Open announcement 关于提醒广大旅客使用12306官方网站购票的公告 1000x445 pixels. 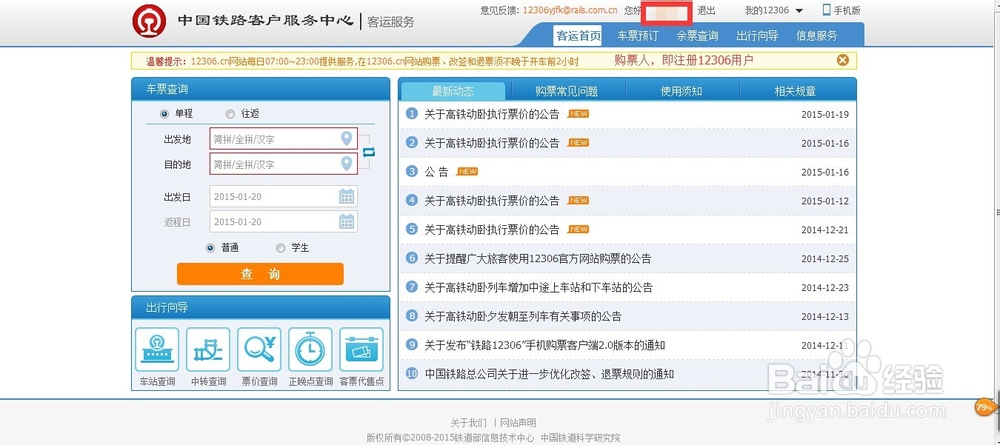tap(538, 258)
